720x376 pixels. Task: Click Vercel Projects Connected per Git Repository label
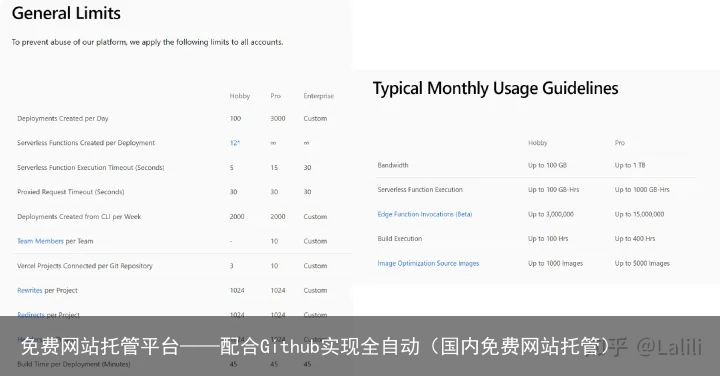click(84, 265)
